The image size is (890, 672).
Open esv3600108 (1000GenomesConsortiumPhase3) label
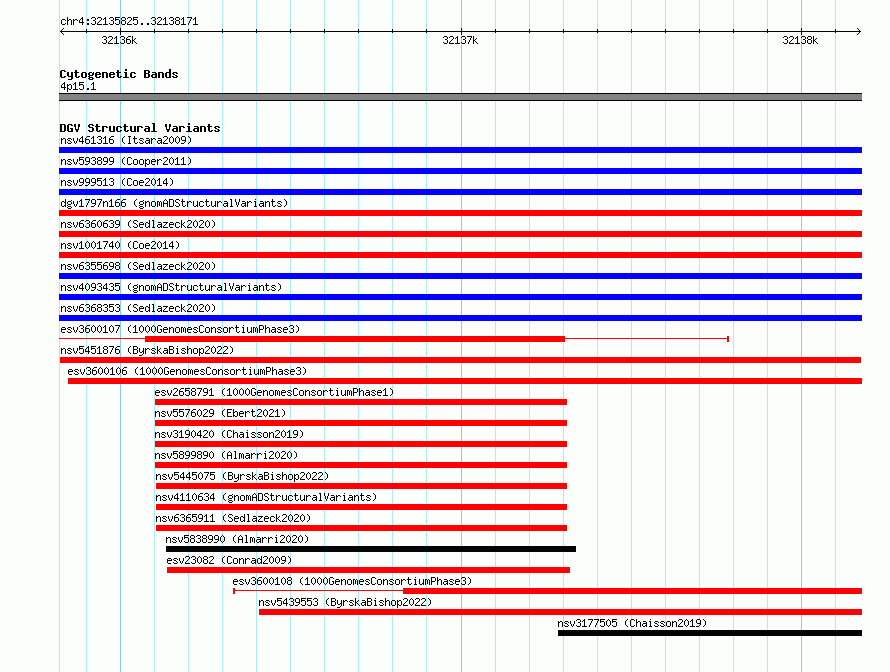(x=352, y=581)
